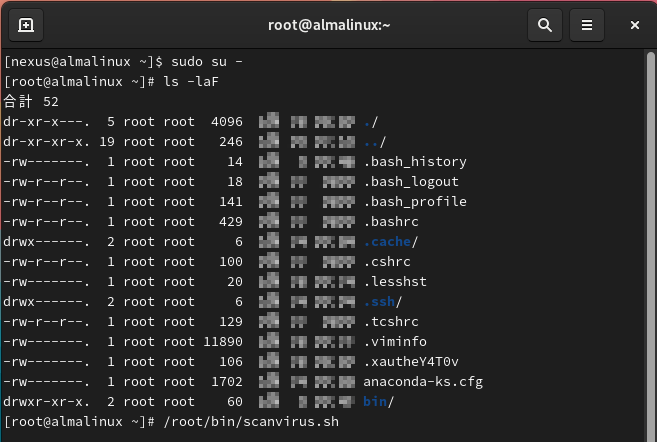Click the .viminfo filename
Viewport: 657px width, 442px height.
pos(399,342)
